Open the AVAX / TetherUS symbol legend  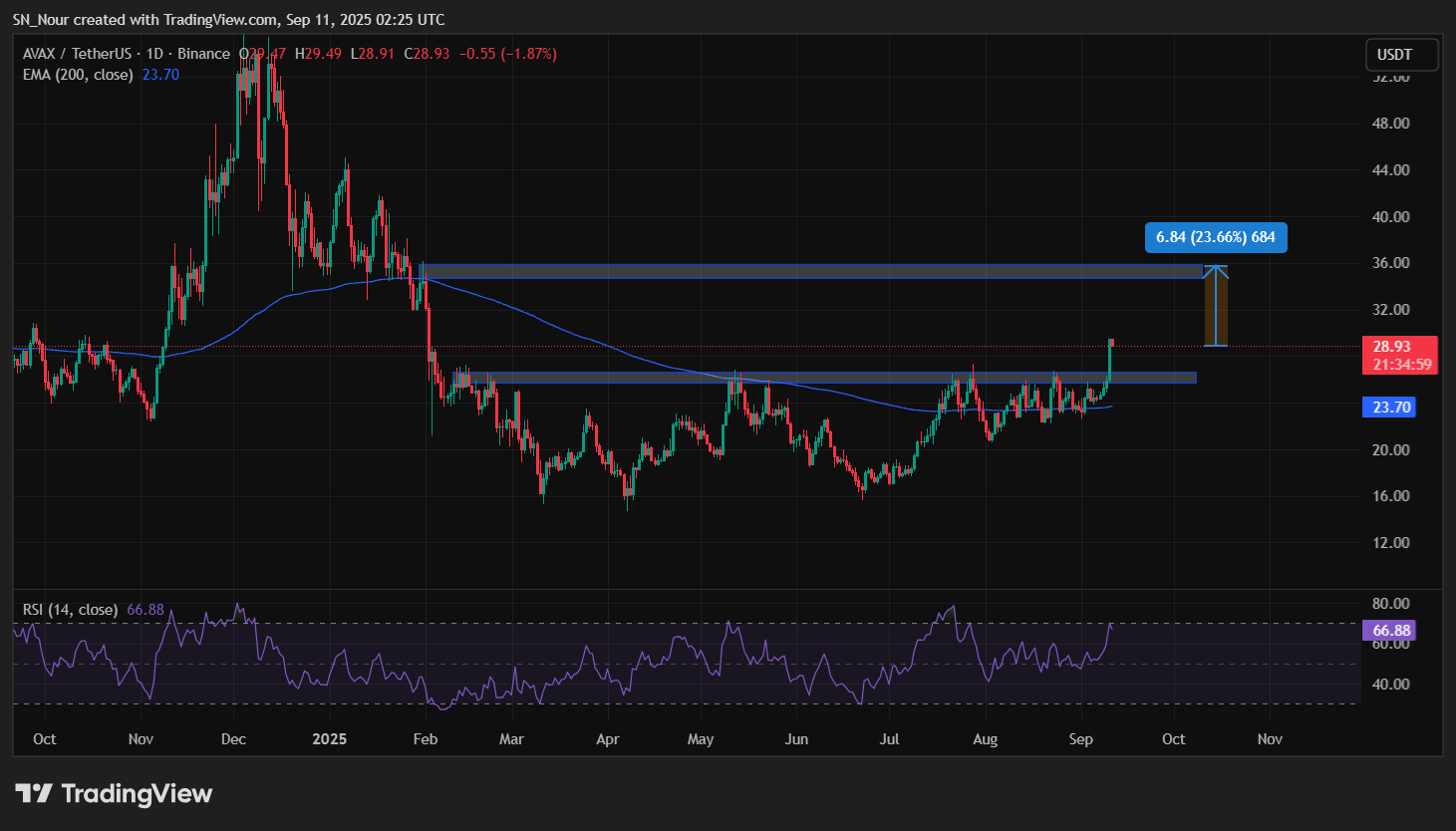(126, 54)
